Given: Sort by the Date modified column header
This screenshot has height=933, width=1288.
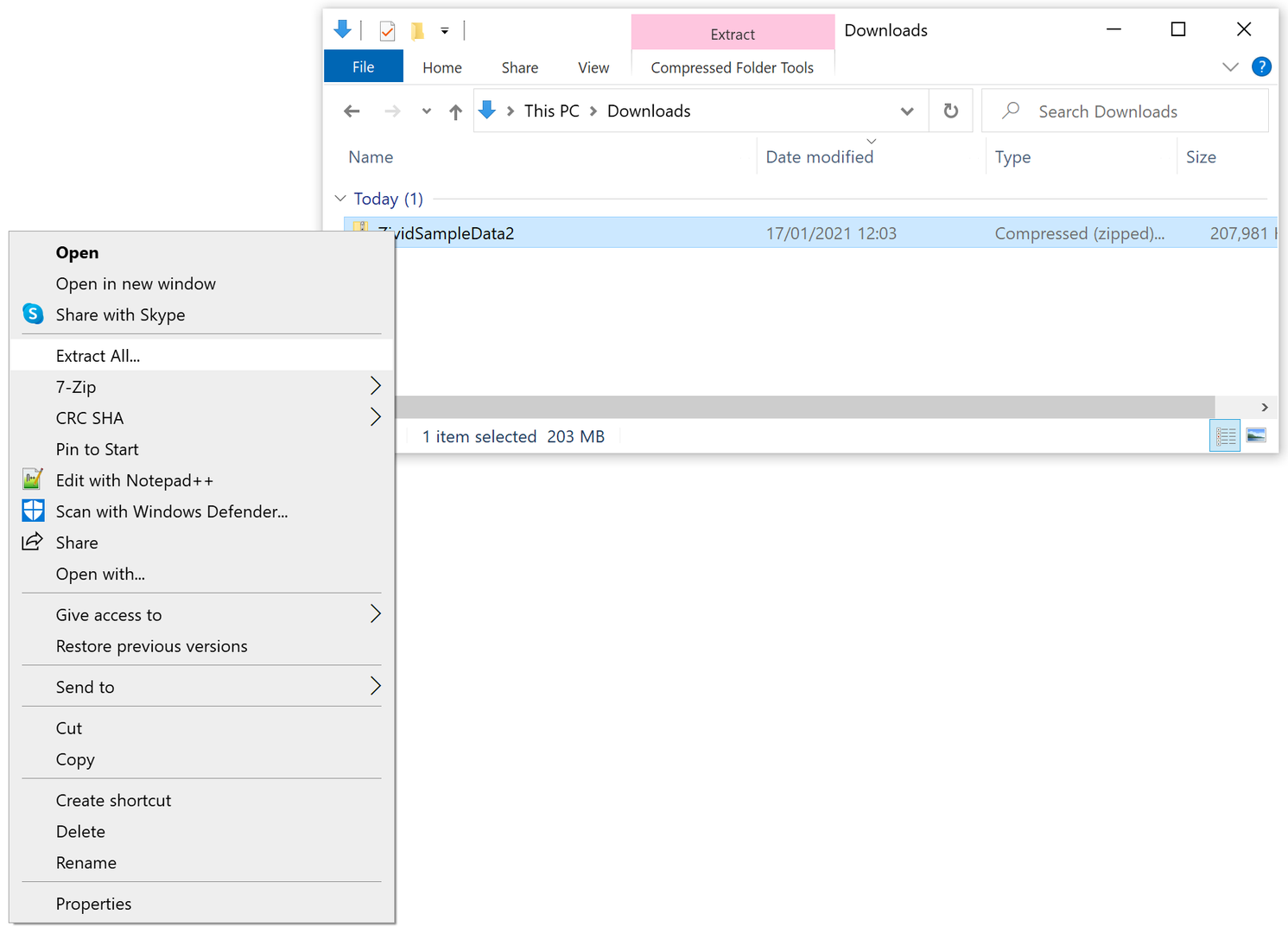Looking at the screenshot, I should click(x=819, y=157).
